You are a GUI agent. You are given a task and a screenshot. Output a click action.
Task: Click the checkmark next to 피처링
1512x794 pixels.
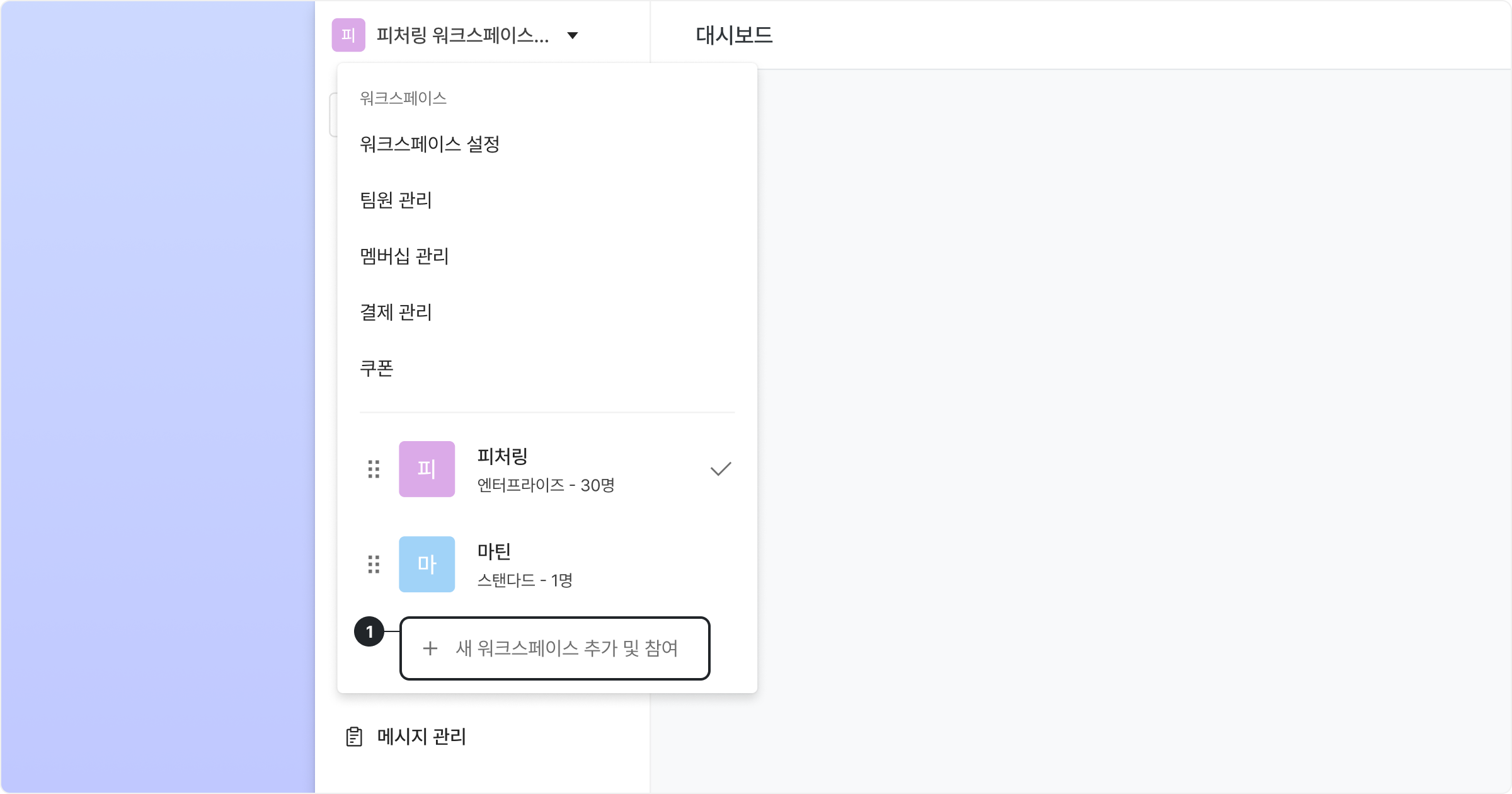point(721,469)
